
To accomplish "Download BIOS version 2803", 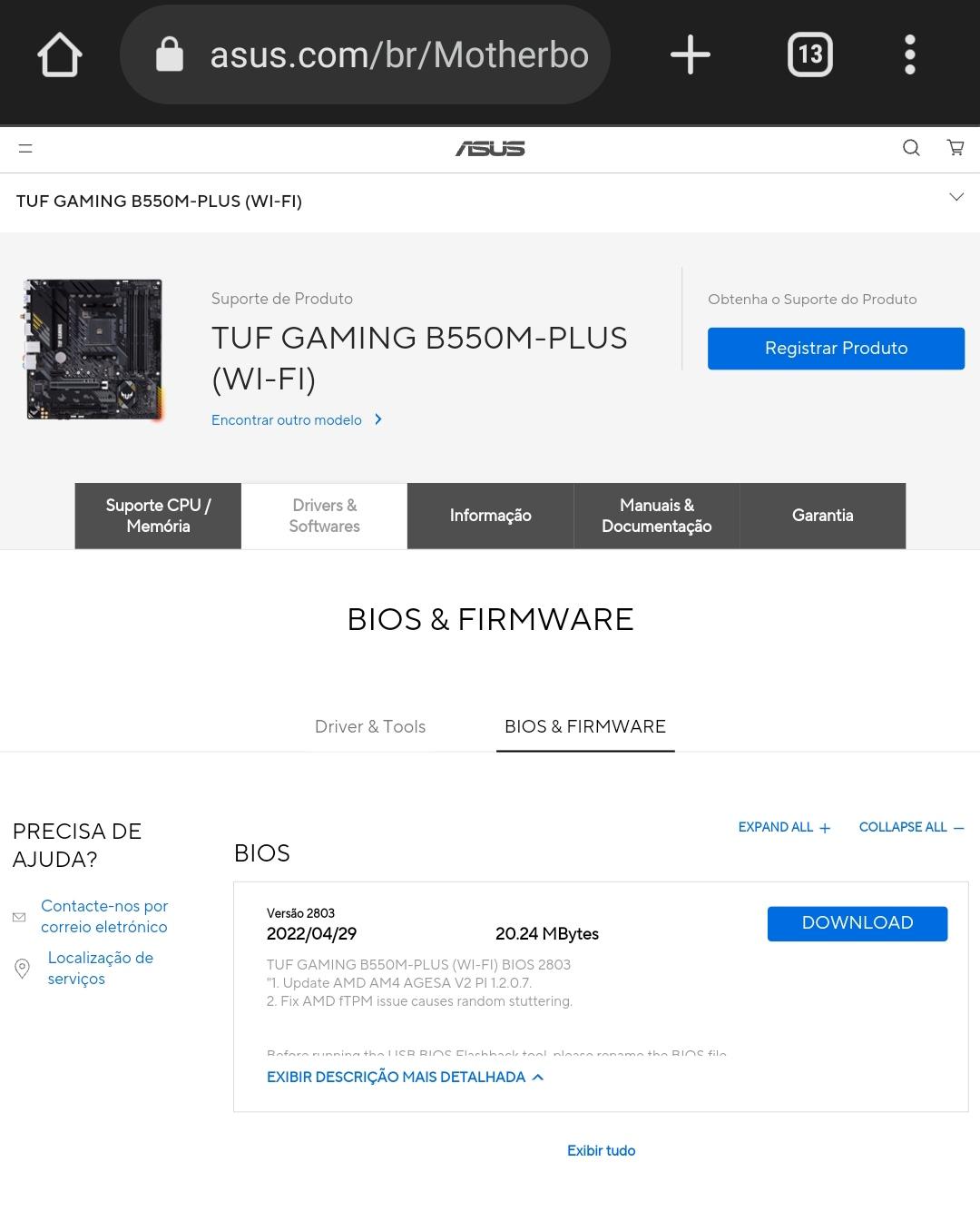I will [857, 923].
